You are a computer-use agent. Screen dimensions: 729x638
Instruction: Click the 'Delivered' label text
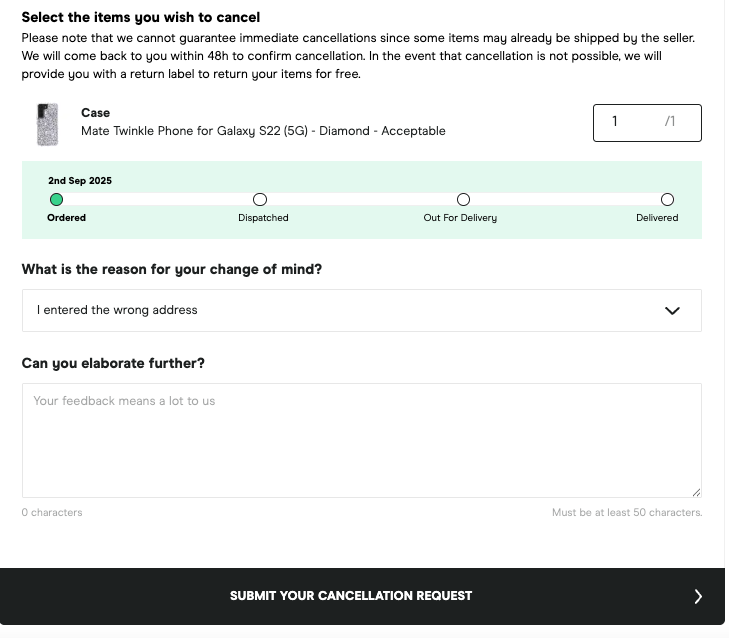pyautogui.click(x=657, y=218)
